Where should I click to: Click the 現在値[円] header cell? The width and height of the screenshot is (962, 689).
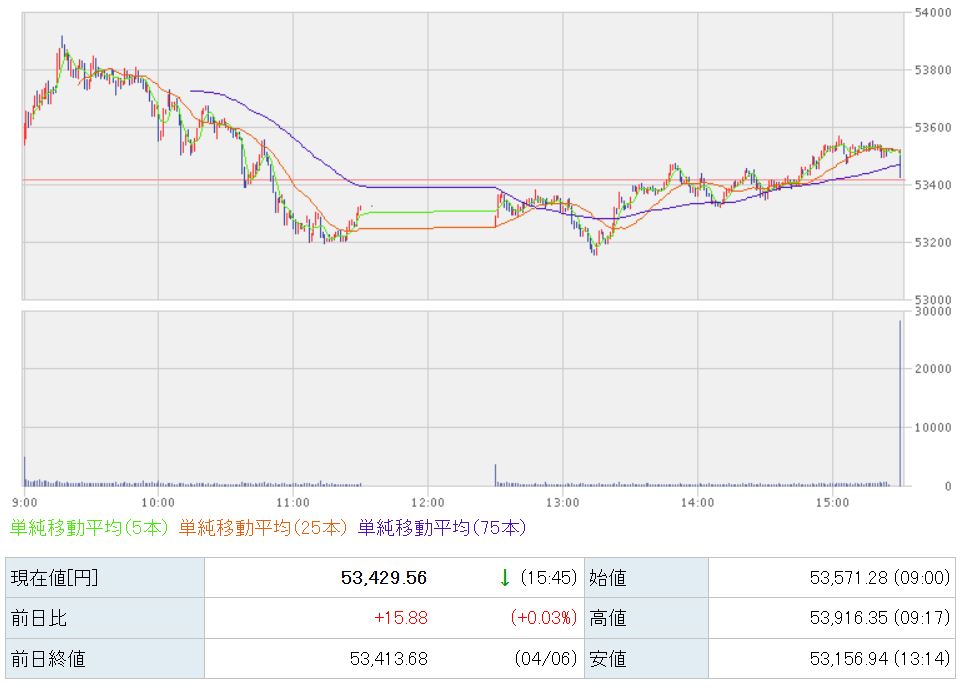point(55,577)
